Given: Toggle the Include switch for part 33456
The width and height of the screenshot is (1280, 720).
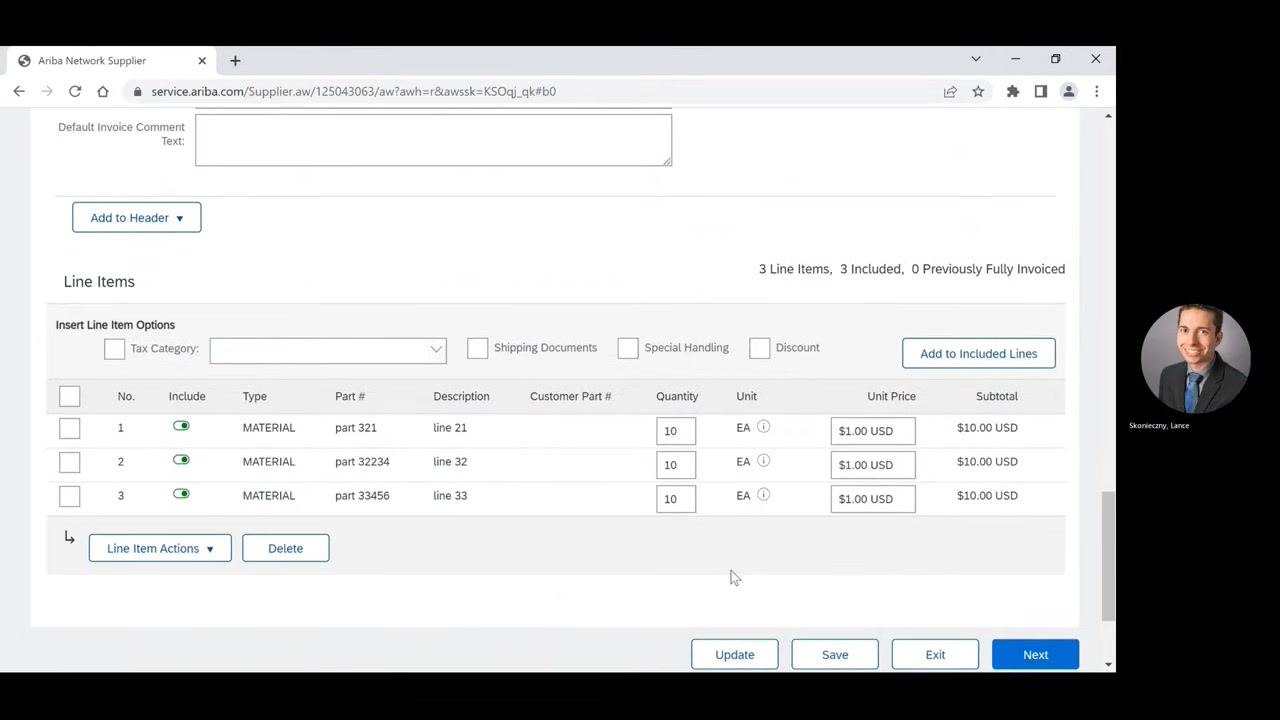Looking at the screenshot, I should [x=181, y=494].
